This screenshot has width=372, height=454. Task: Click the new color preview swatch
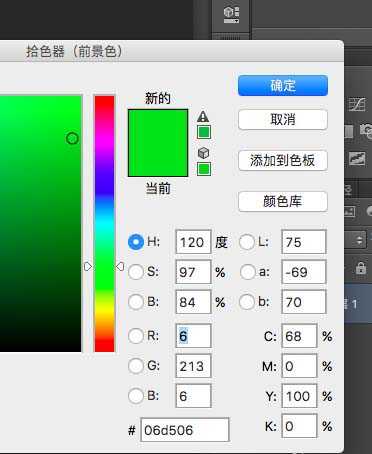tap(158, 126)
